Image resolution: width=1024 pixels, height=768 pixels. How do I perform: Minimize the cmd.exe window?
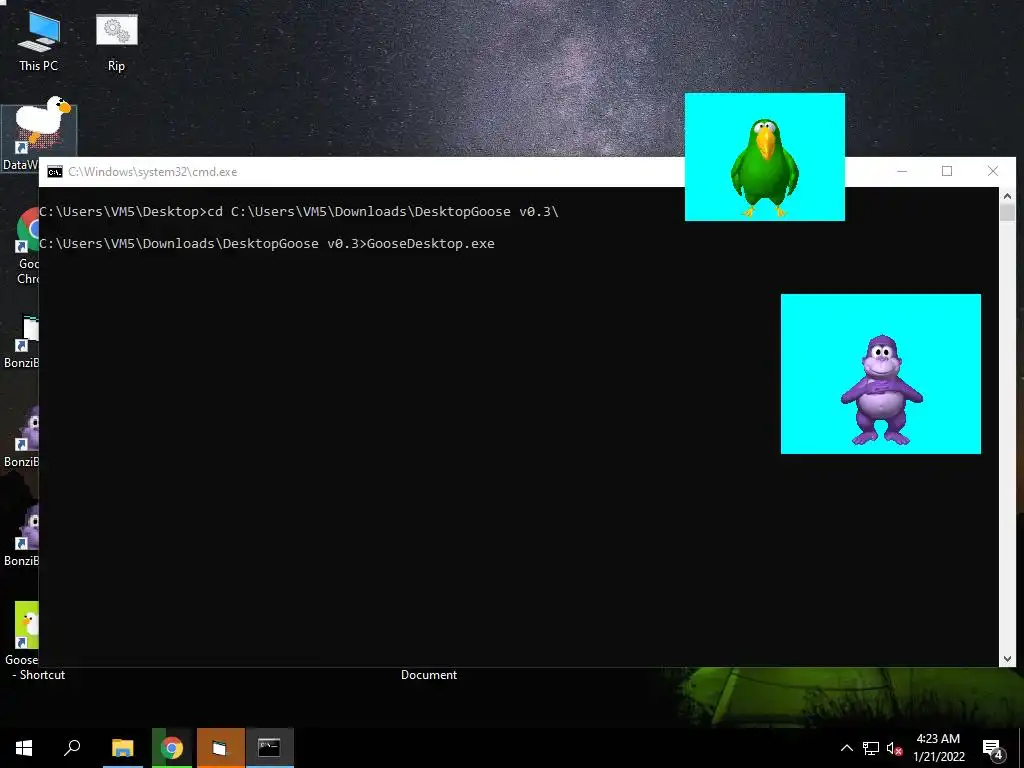(902, 171)
